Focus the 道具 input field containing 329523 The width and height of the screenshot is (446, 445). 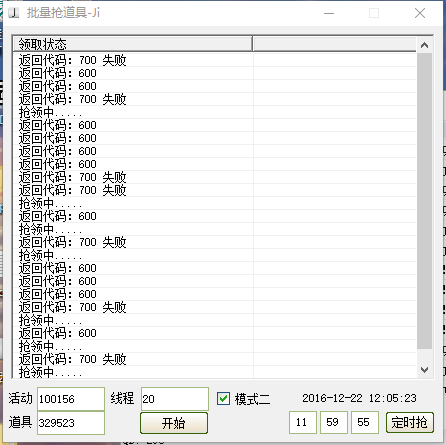(71, 423)
